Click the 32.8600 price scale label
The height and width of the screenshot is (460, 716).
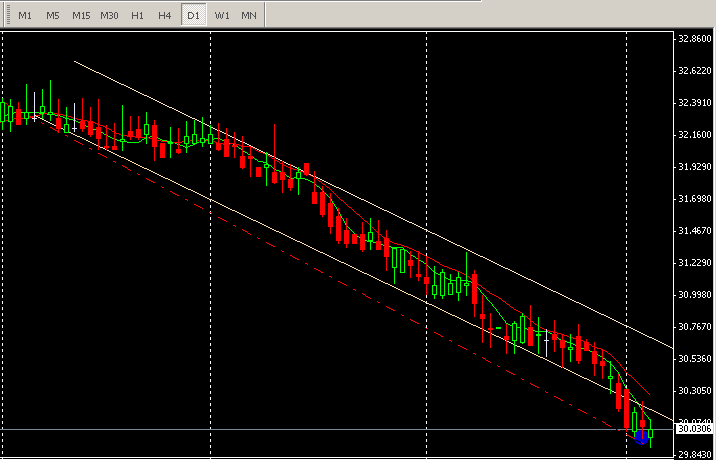coord(695,39)
